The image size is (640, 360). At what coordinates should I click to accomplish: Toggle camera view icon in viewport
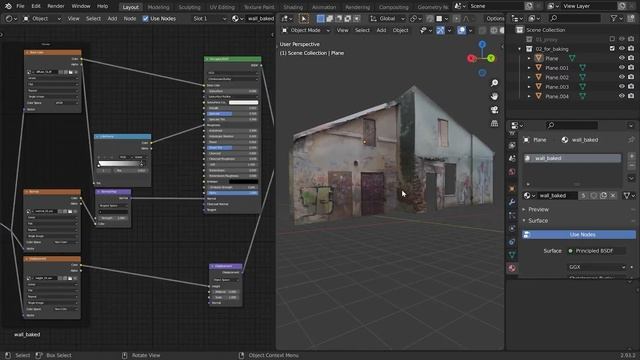tap(494, 110)
